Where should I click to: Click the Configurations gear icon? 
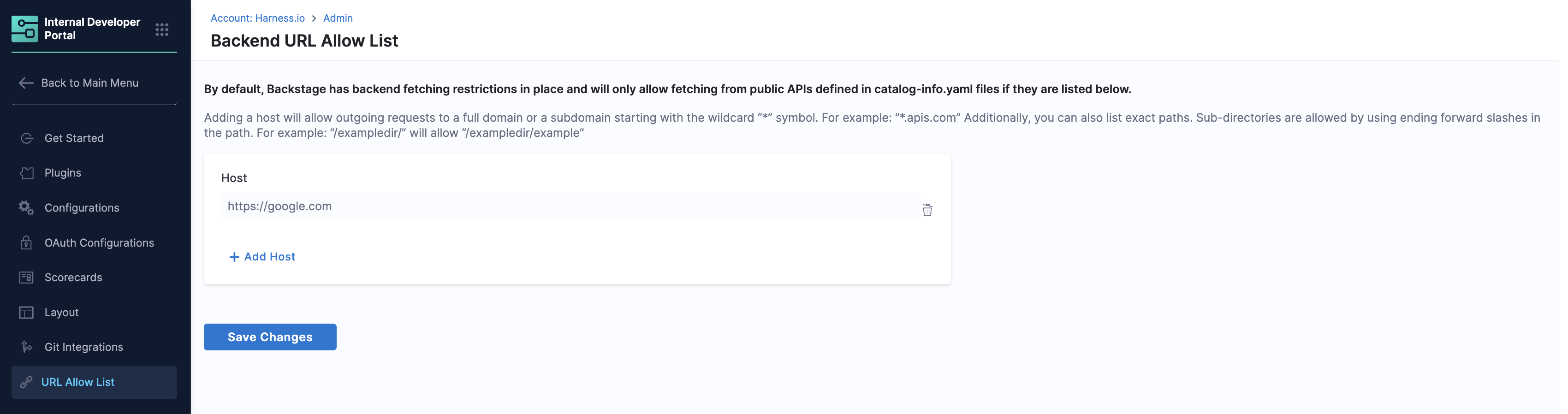(x=25, y=207)
